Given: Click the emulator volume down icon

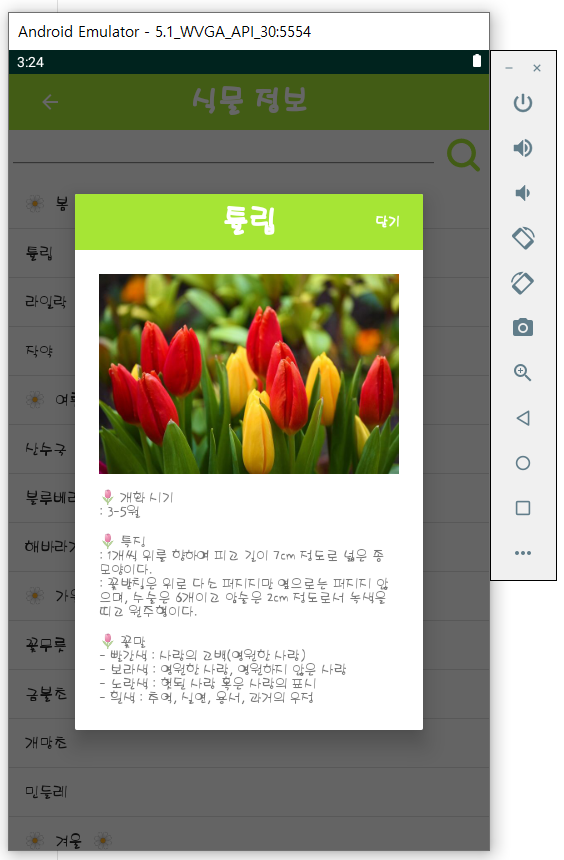Looking at the screenshot, I should click(522, 193).
